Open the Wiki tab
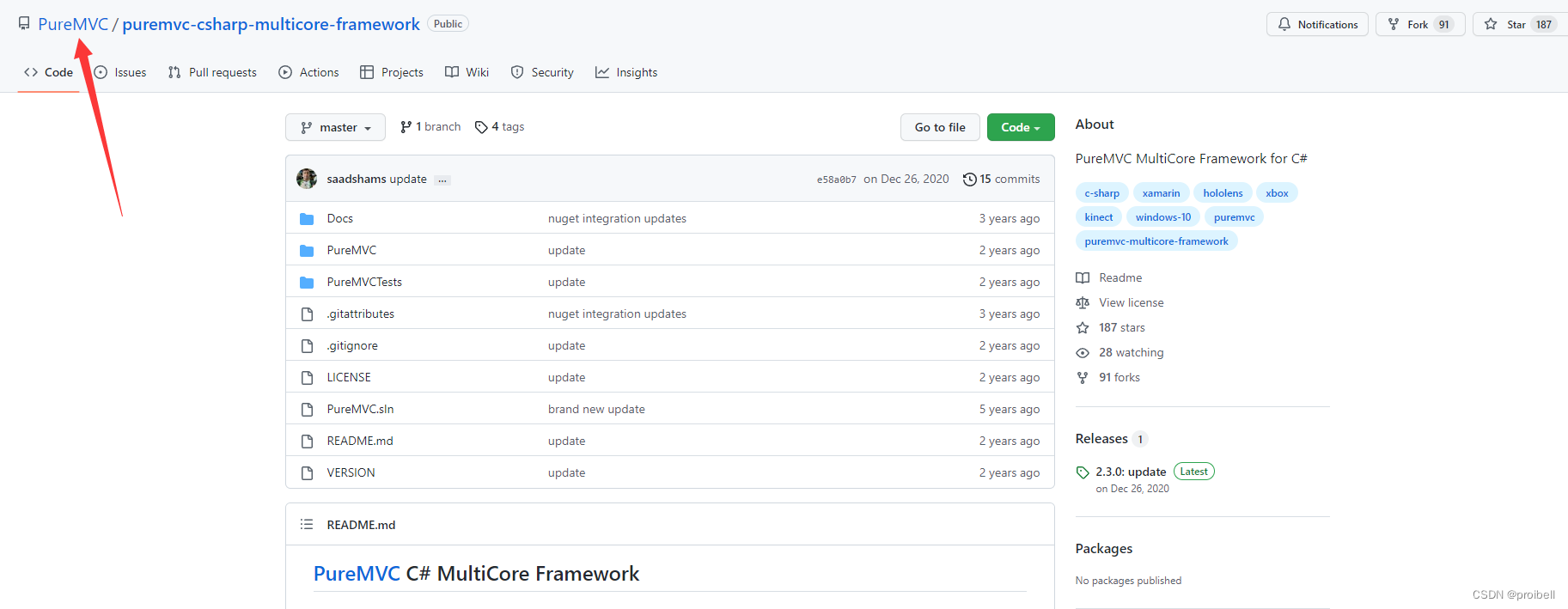The image size is (1568, 609). 467,72
